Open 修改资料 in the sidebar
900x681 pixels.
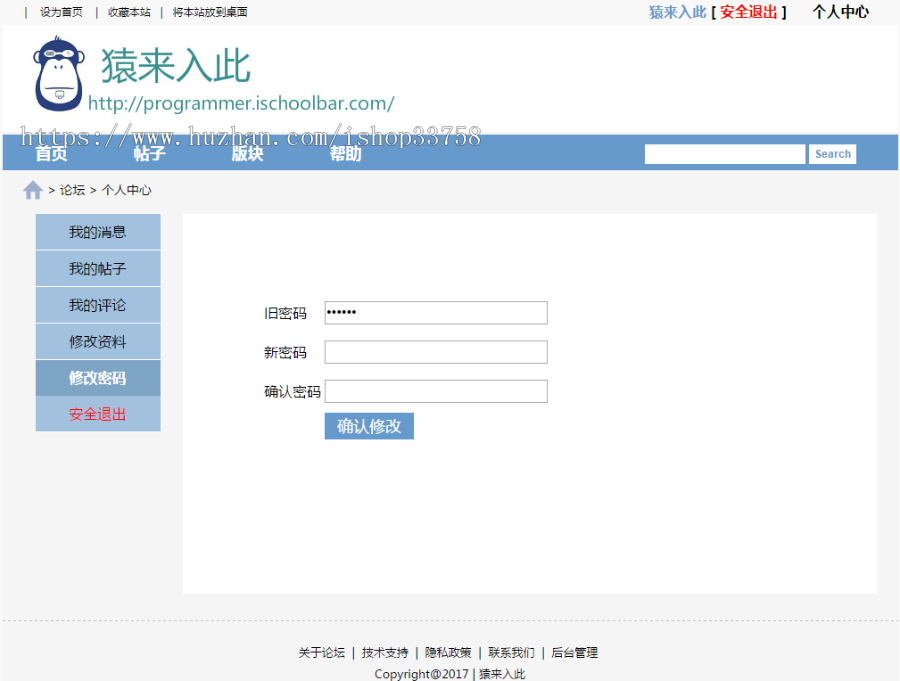[x=97, y=341]
